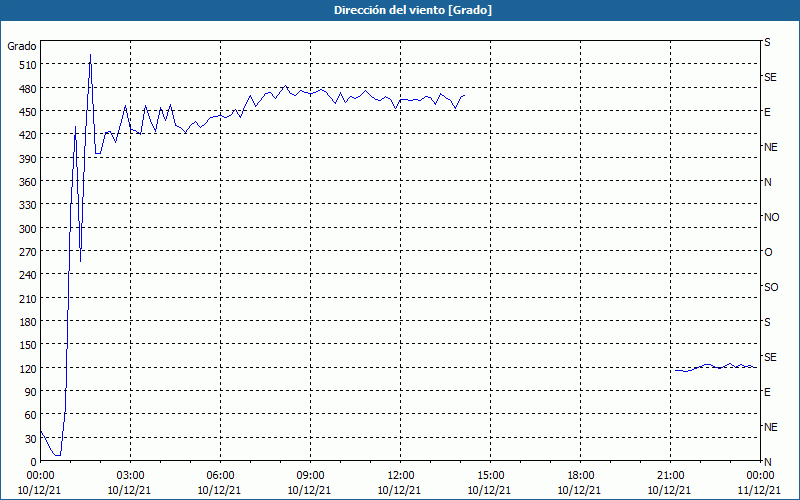Click the 12:00 time label
Screen dimensions: 800x500
click(x=401, y=476)
